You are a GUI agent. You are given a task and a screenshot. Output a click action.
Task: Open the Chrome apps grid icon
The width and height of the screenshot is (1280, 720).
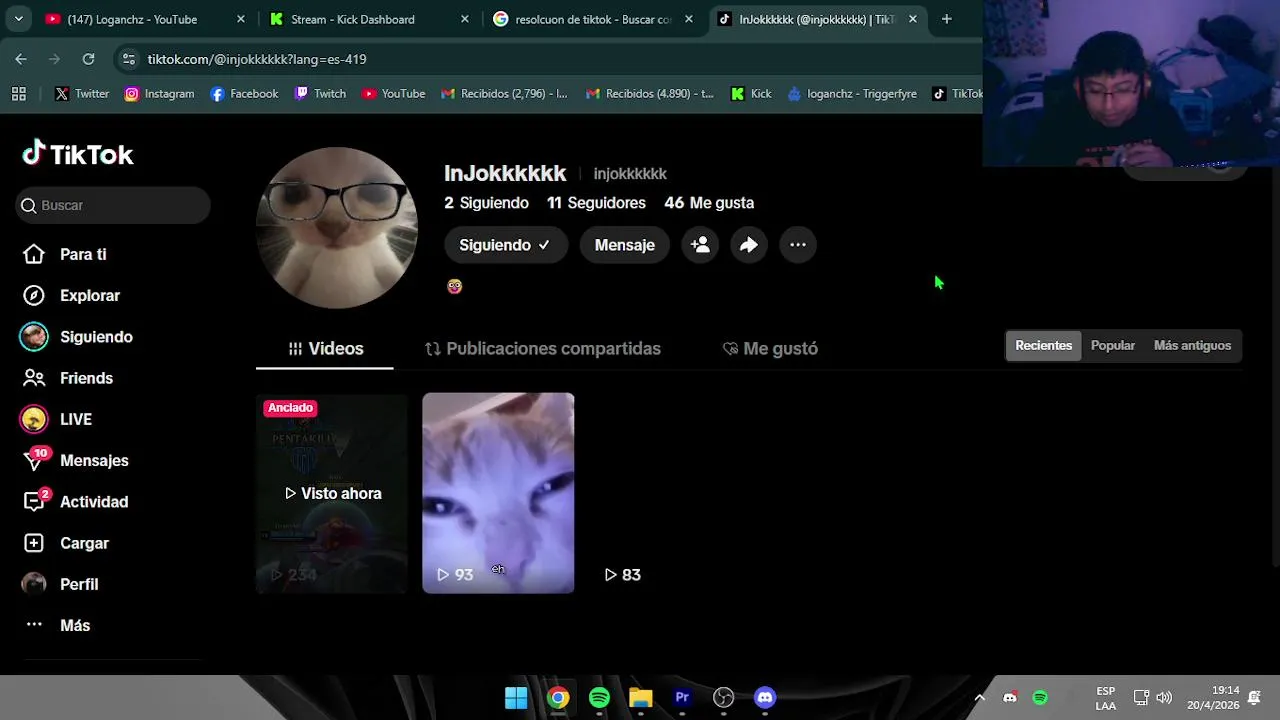[x=18, y=93]
